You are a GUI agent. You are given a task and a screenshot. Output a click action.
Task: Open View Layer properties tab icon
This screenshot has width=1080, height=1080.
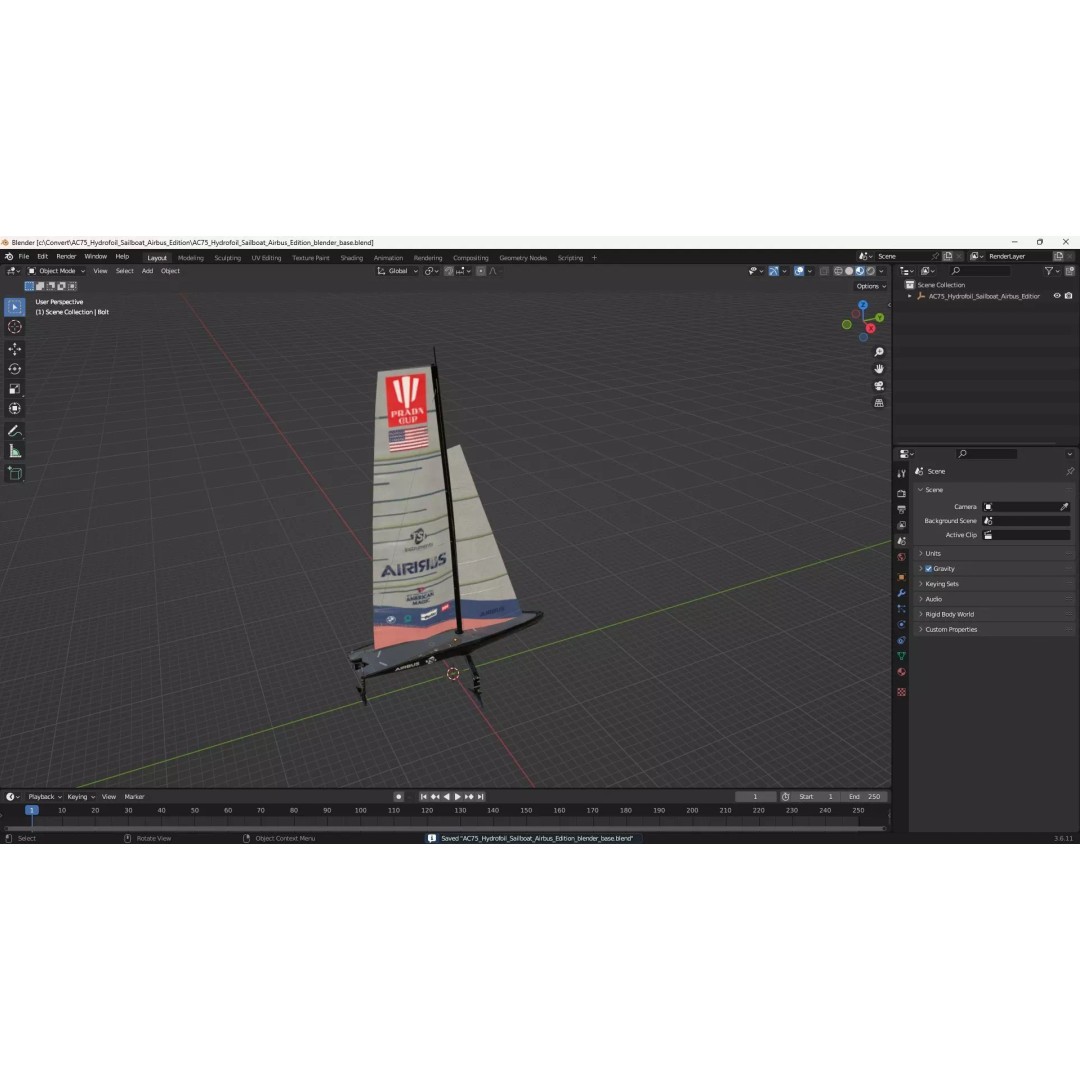(x=901, y=526)
